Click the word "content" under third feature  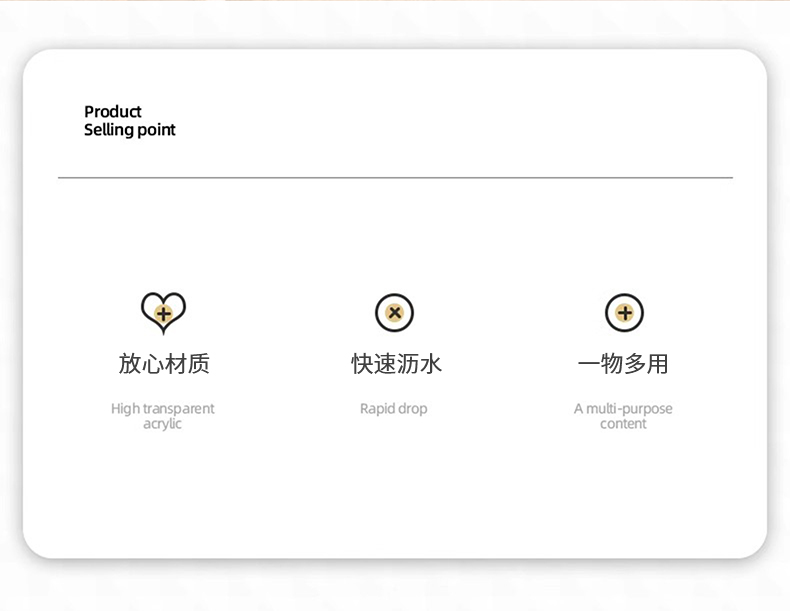coord(623,424)
